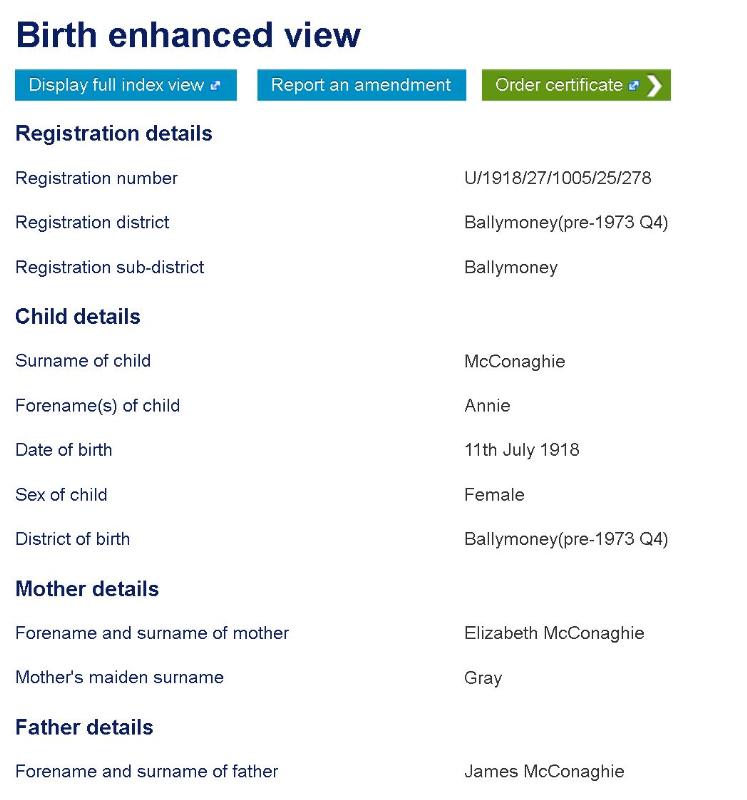Click the Registration details section heading
This screenshot has width=747, height=800.
pos(114,133)
